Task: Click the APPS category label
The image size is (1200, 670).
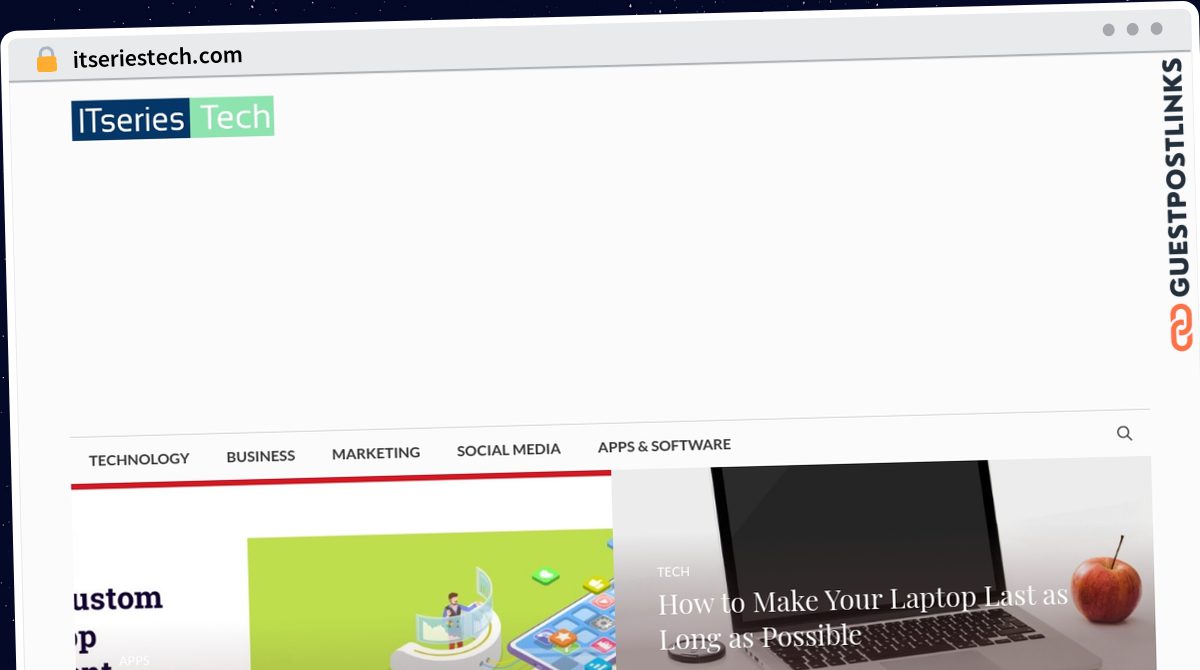Action: [134, 661]
